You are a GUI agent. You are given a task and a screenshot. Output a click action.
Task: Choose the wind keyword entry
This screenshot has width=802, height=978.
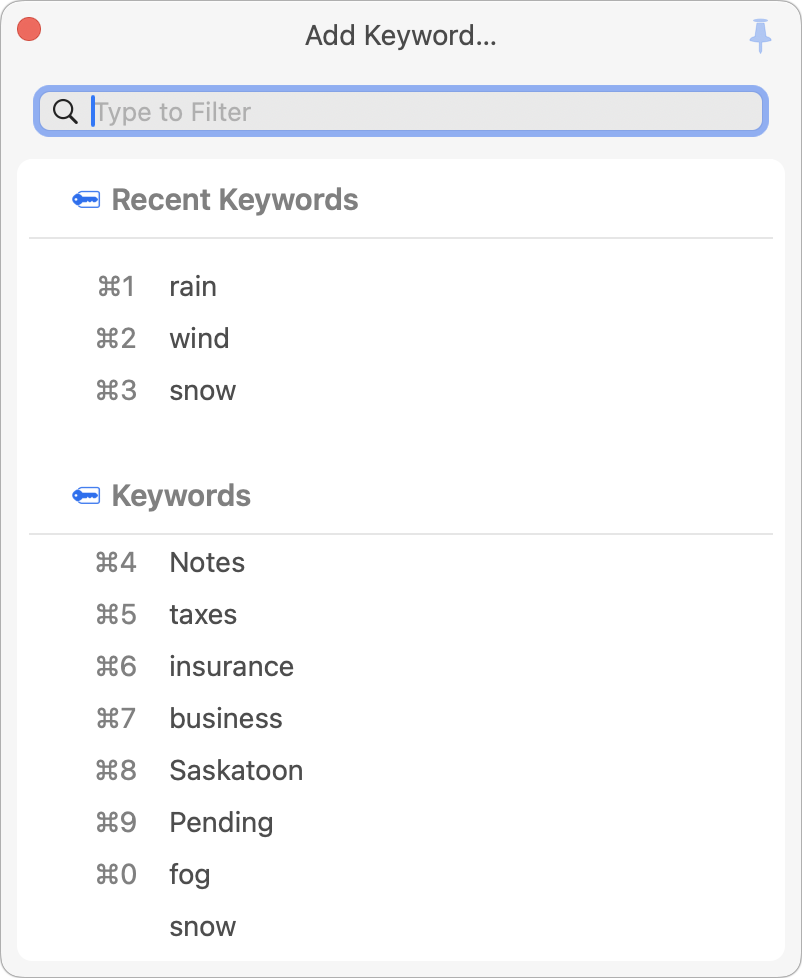coord(199,339)
